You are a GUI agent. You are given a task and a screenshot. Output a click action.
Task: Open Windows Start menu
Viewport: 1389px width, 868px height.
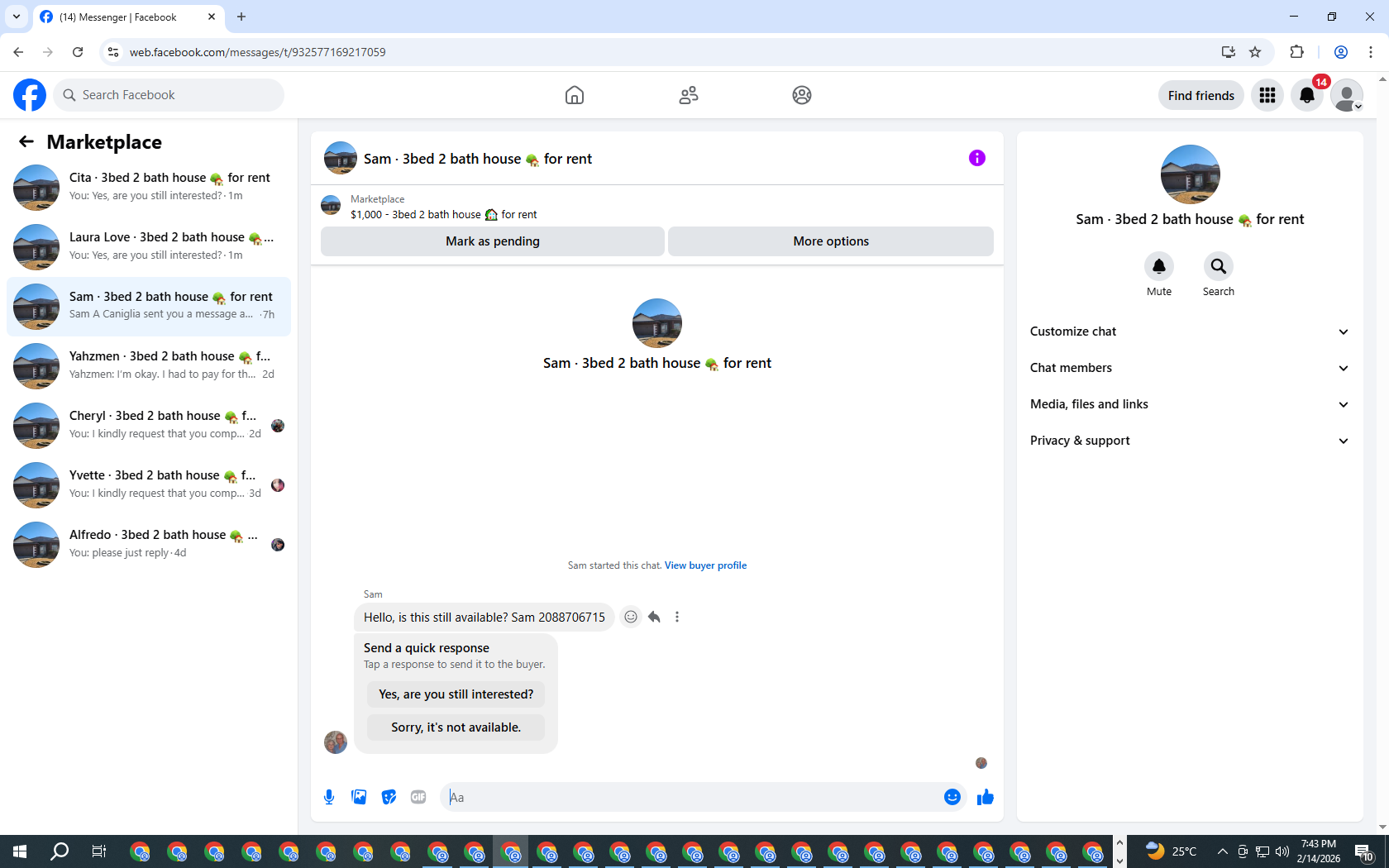(20, 851)
